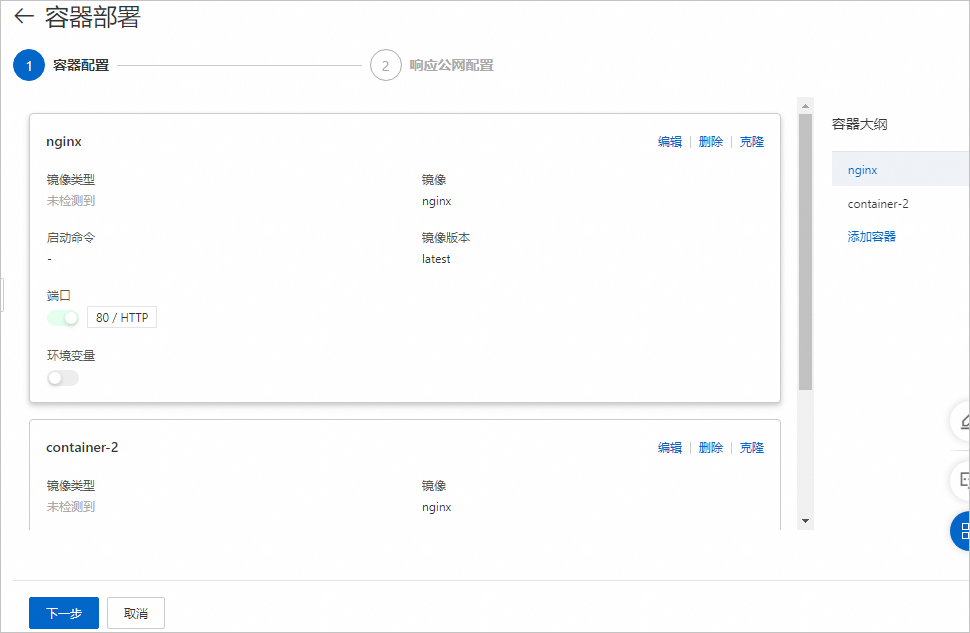Enable the 环境变量 toggle for nginx
Image resolution: width=970 pixels, height=633 pixels.
pos(63,378)
